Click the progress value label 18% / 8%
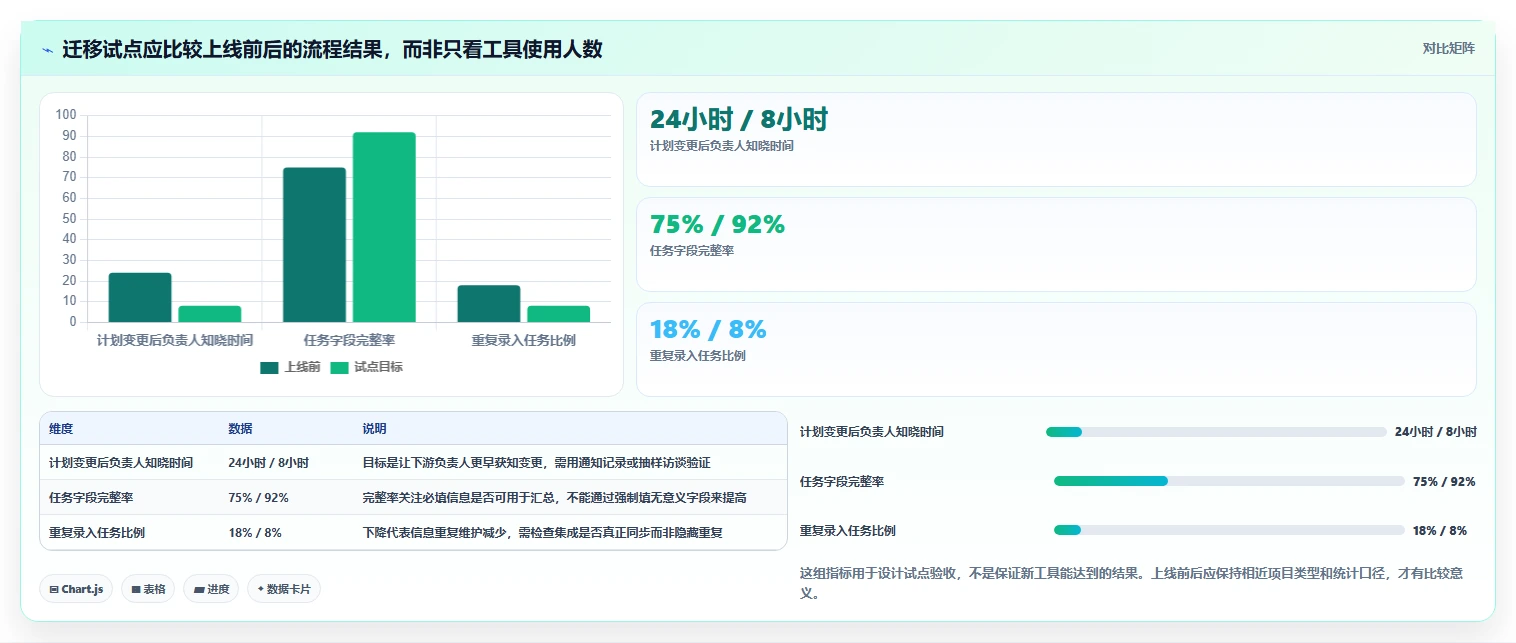The height and width of the screenshot is (643, 1516). point(1440,530)
